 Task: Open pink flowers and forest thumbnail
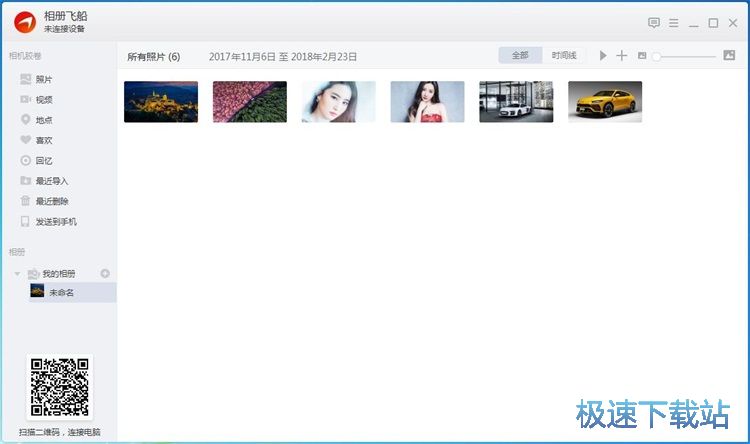(x=250, y=101)
